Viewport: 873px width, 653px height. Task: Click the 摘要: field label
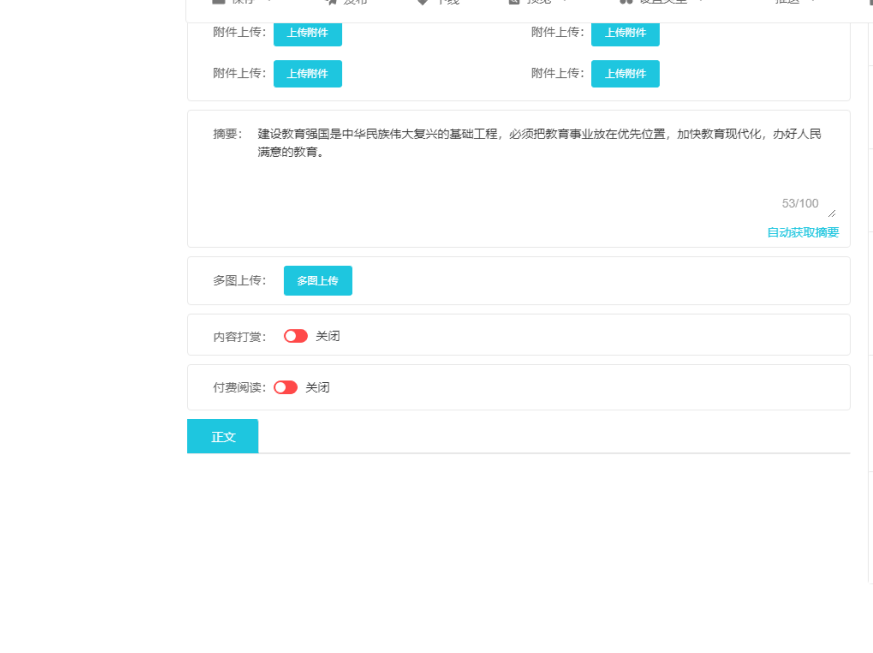pos(228,134)
